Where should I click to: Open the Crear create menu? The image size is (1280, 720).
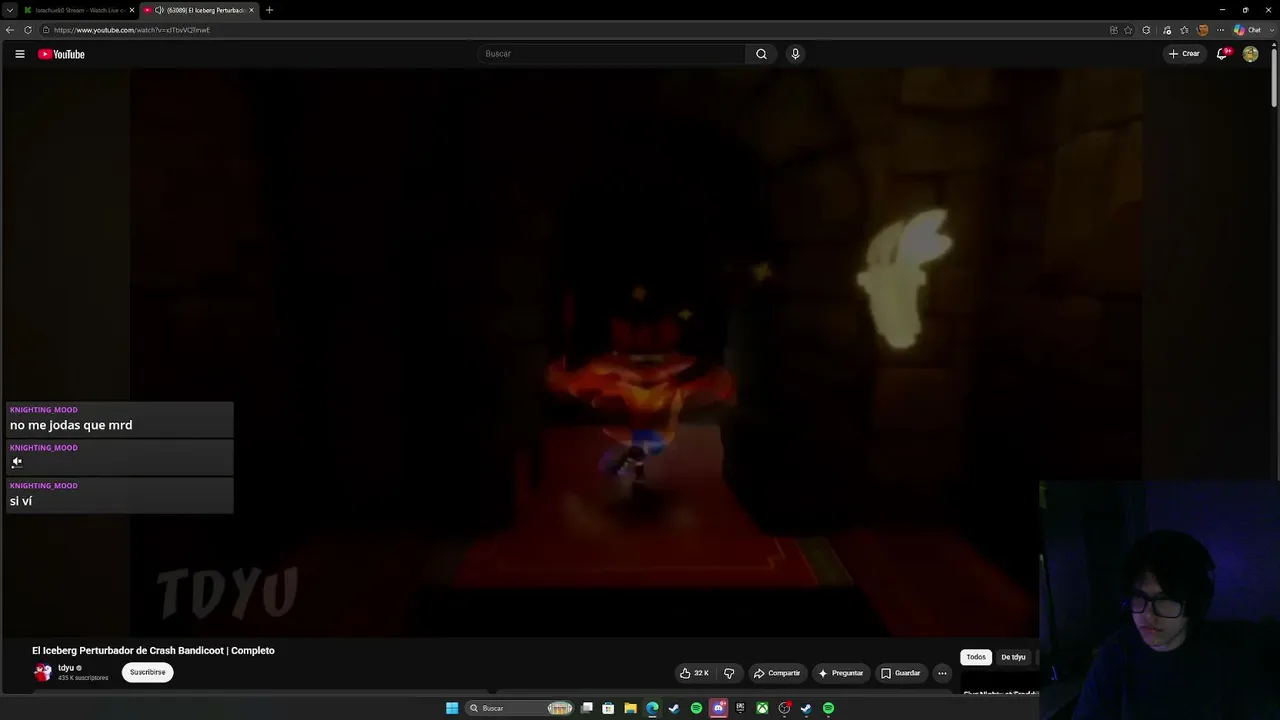(1184, 54)
